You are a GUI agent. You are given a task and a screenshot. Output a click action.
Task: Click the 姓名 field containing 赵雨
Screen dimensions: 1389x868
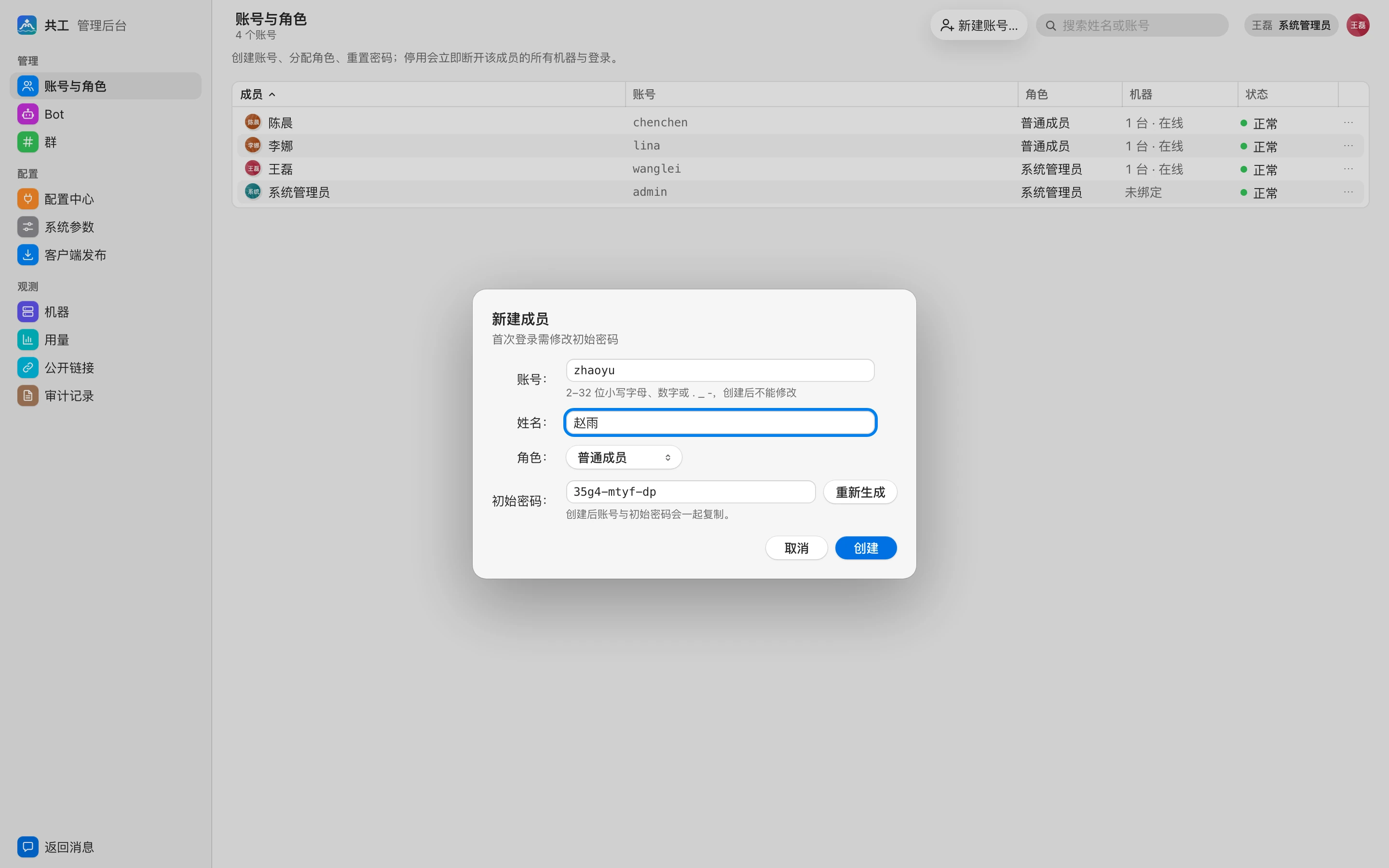click(720, 422)
